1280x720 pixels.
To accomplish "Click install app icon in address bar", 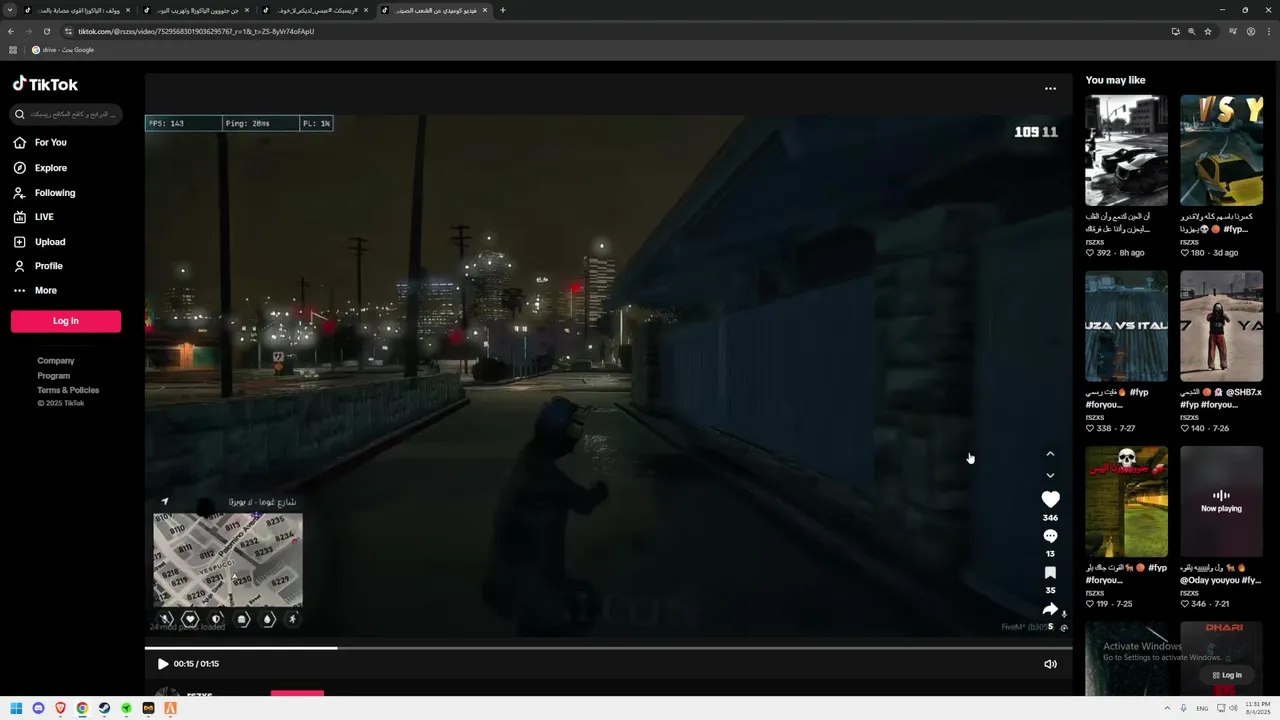I will click(1175, 31).
